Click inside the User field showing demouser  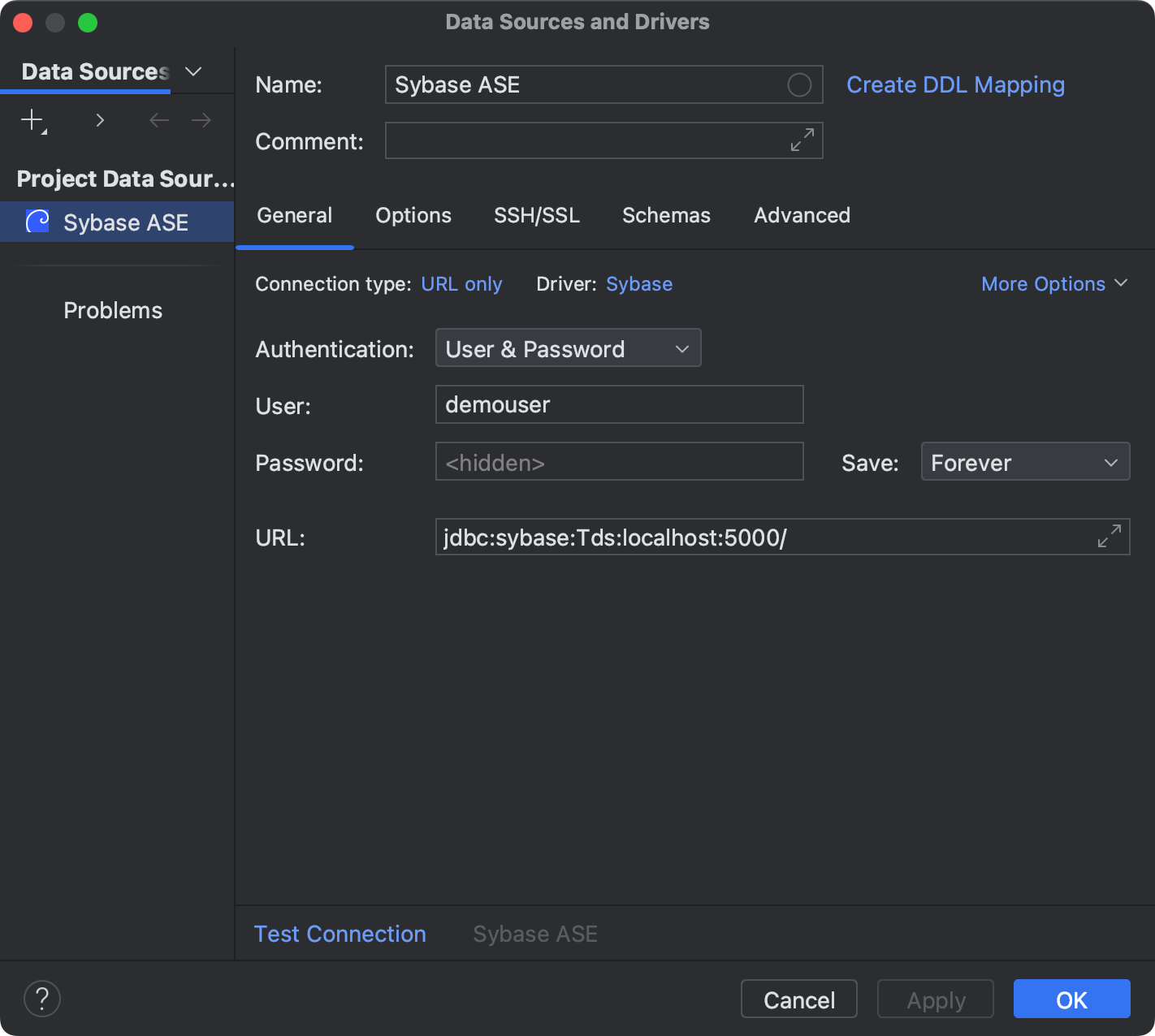click(x=619, y=404)
